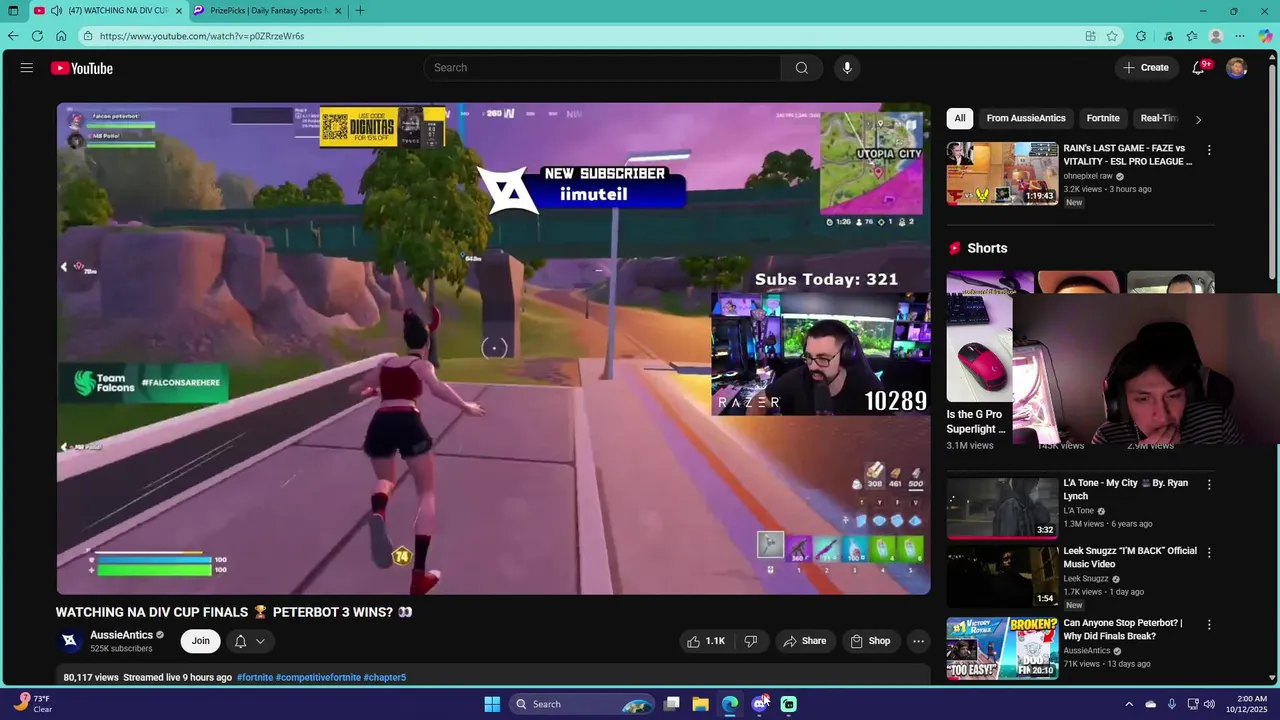Open YouTube notifications bell
Image resolution: width=1280 pixels, height=720 pixels.
(x=1198, y=67)
